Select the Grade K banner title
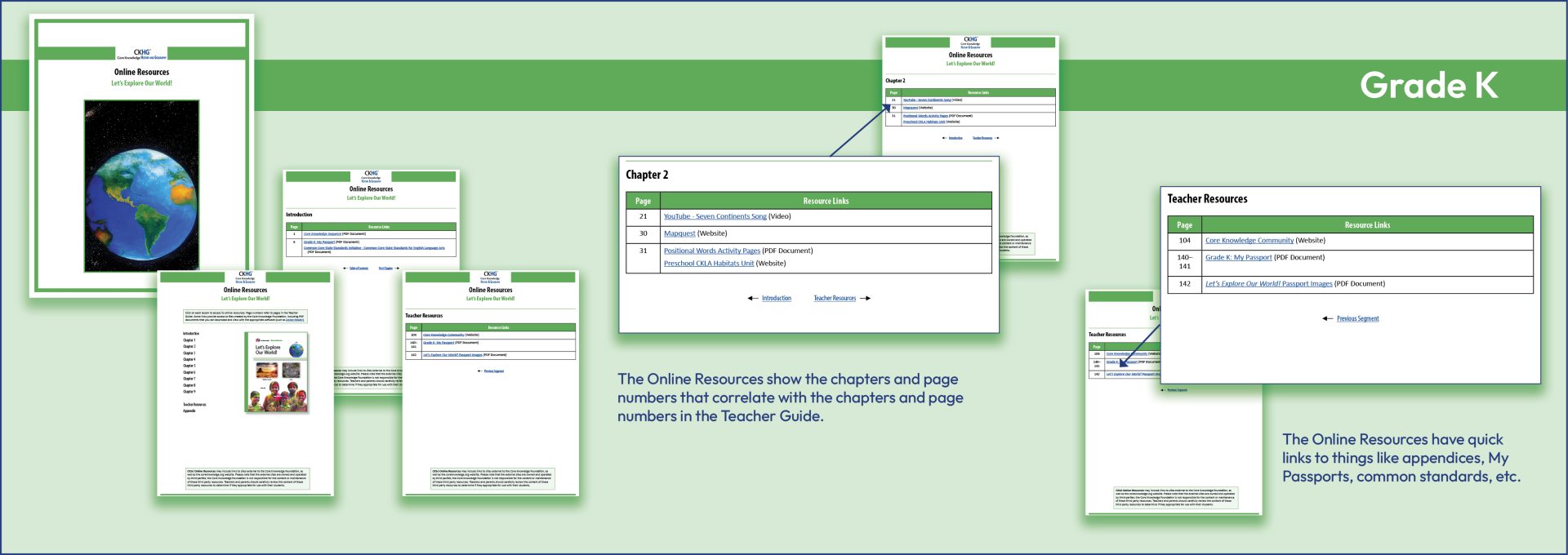The height and width of the screenshot is (555, 1568). pyautogui.click(x=1428, y=86)
